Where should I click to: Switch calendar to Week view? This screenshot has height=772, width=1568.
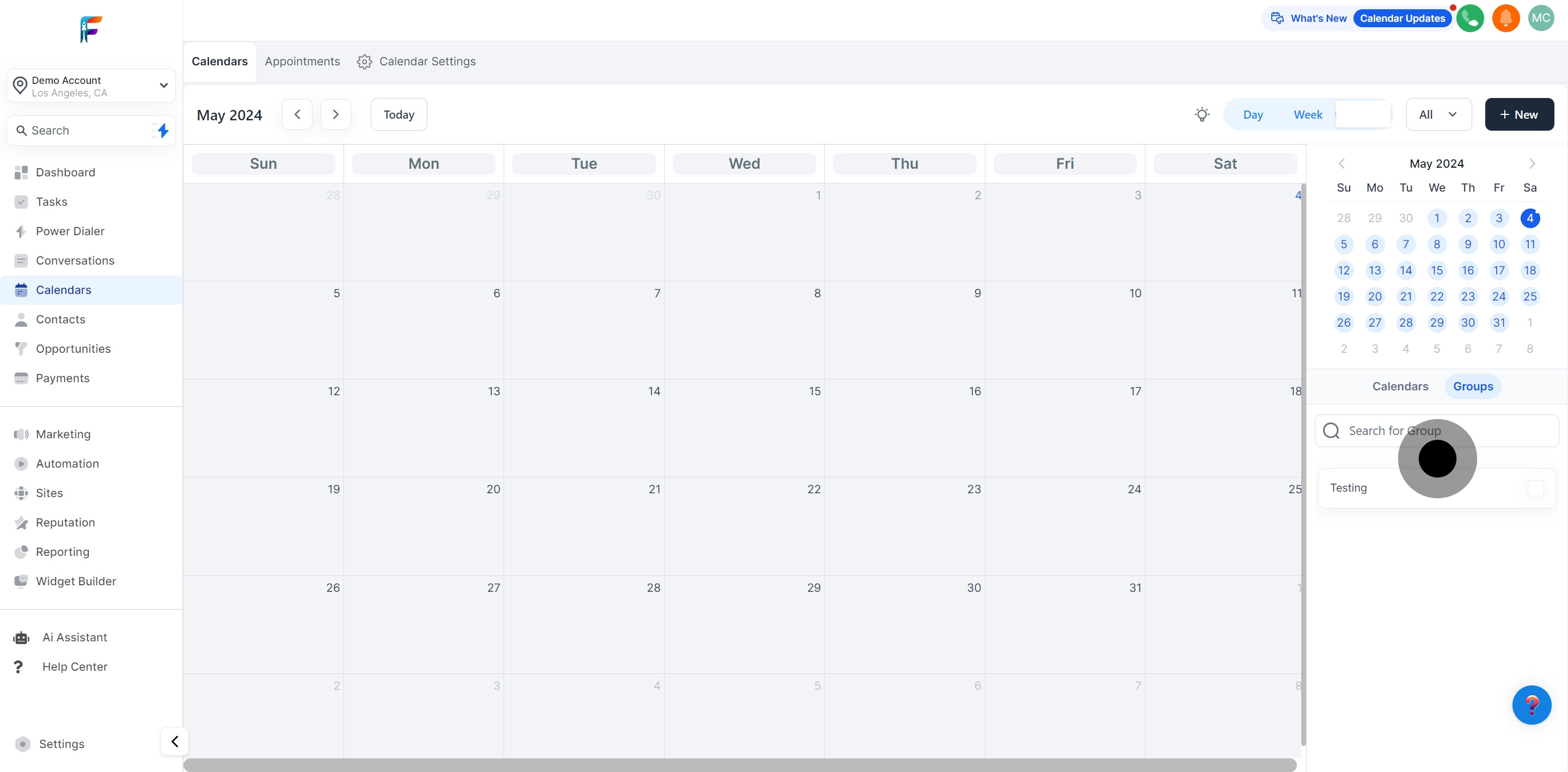coord(1307,114)
